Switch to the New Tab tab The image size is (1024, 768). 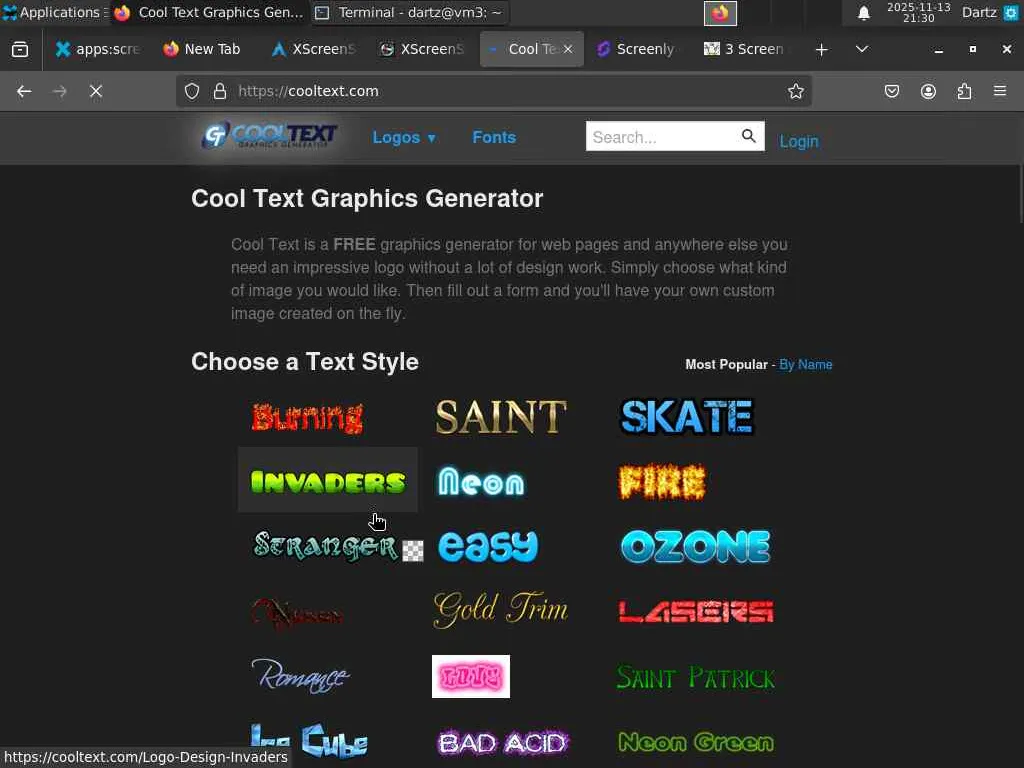tap(202, 49)
